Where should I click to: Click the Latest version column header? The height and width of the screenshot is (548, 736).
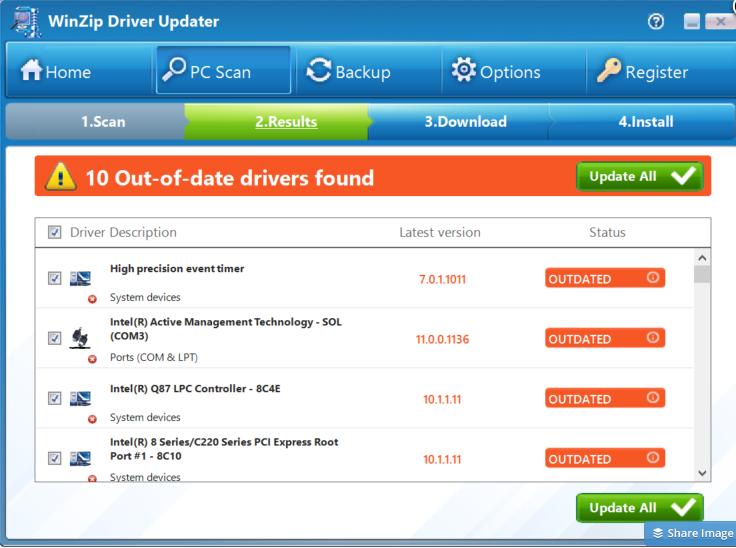(440, 232)
